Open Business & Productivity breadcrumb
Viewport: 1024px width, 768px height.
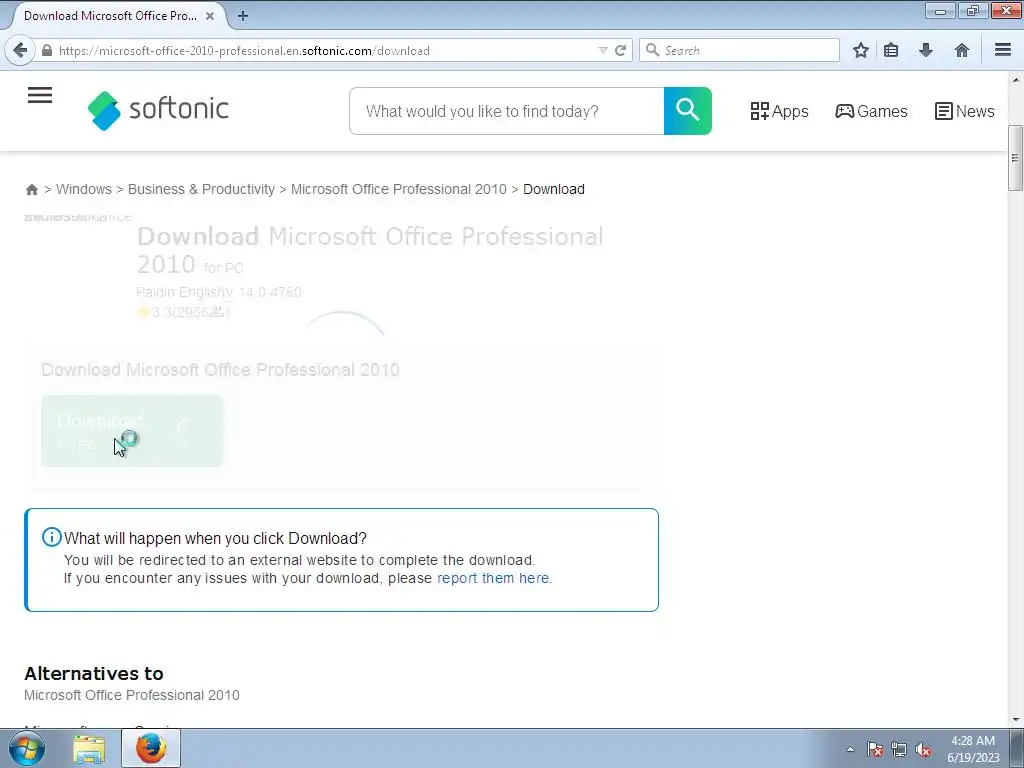(201, 189)
